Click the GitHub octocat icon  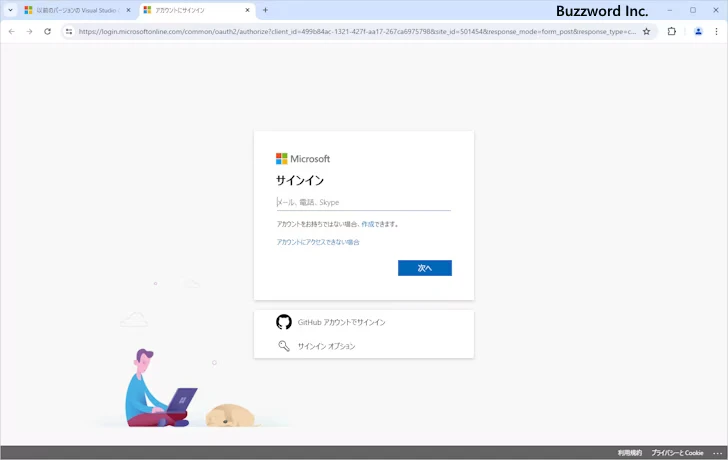(x=284, y=322)
